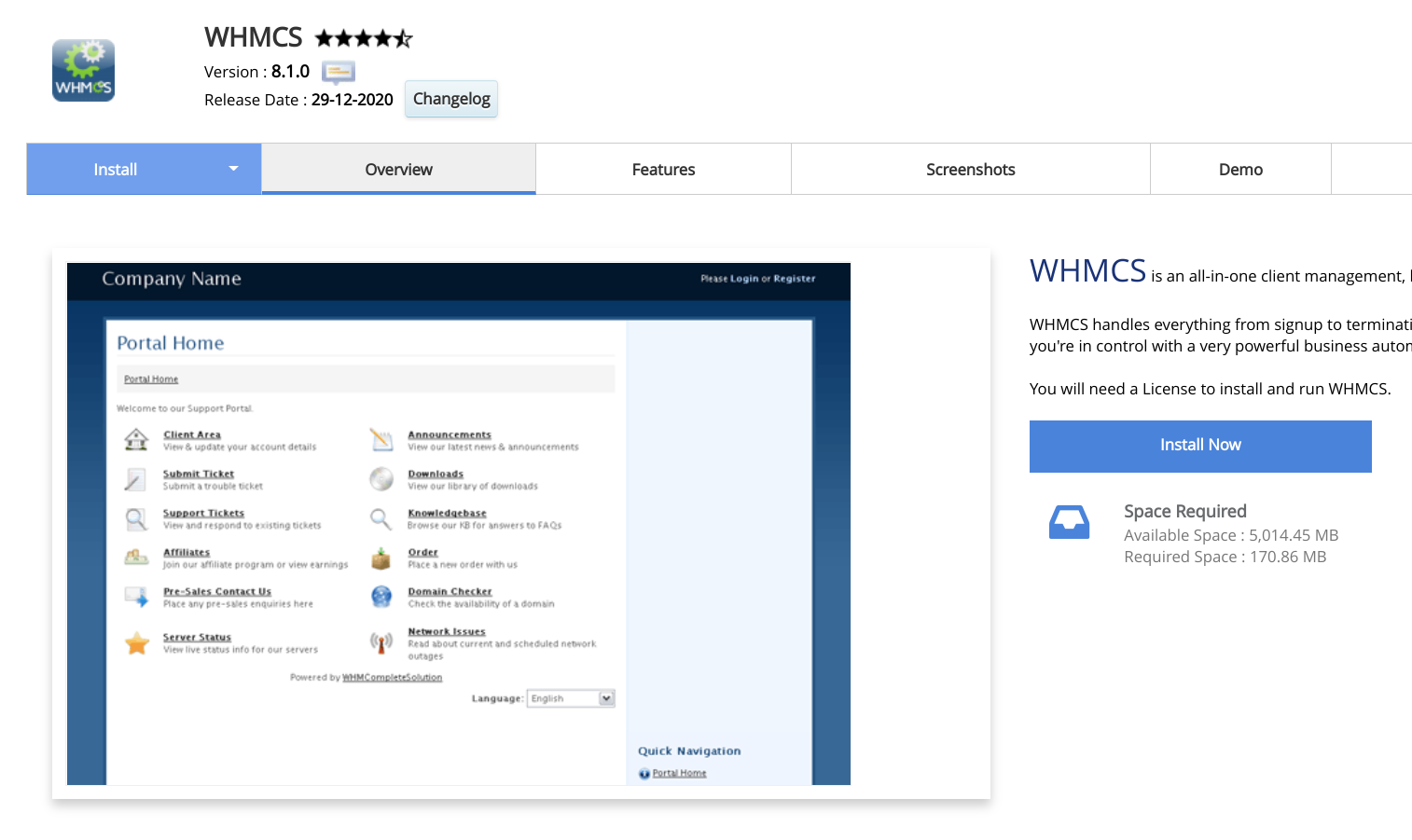Click the WHMCS portal screenshot preview

click(458, 523)
